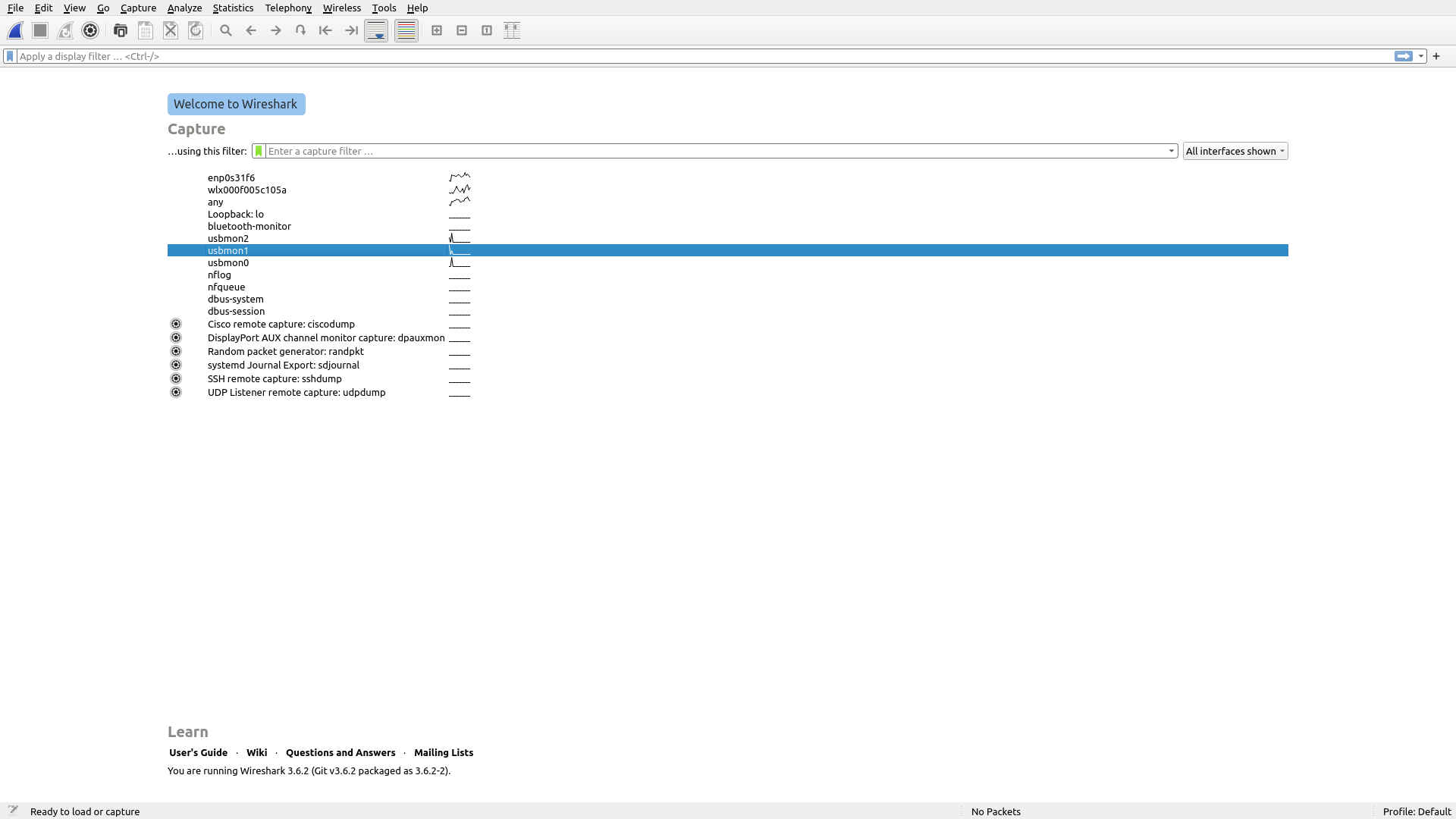
Task: Select the wlx000f005c105a wireless interface
Action: click(x=728, y=190)
